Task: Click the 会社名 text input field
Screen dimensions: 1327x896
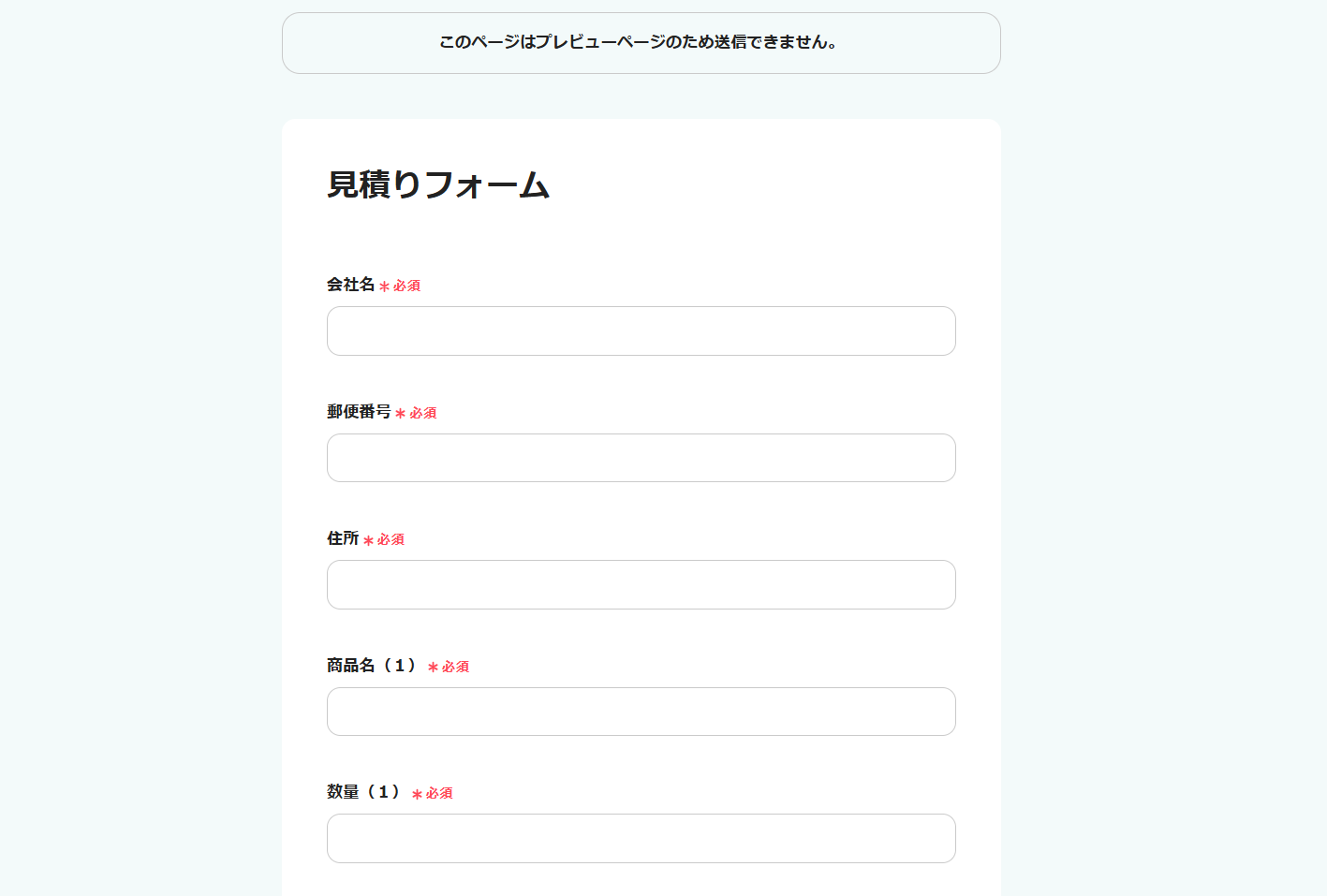Action: pos(641,330)
